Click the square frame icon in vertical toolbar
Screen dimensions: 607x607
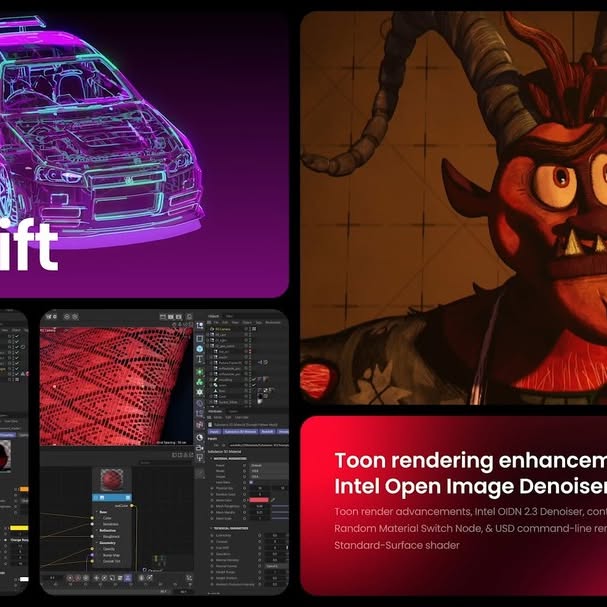[200, 338]
